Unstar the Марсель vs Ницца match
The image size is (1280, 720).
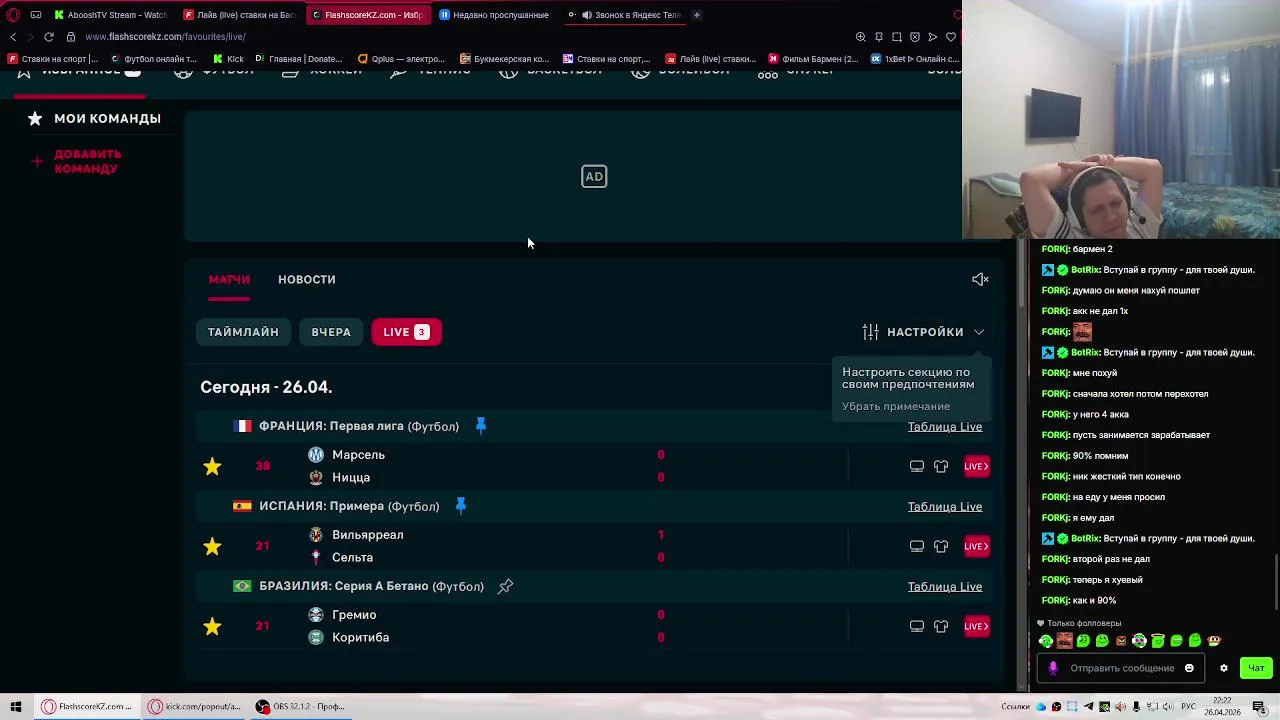(x=212, y=466)
